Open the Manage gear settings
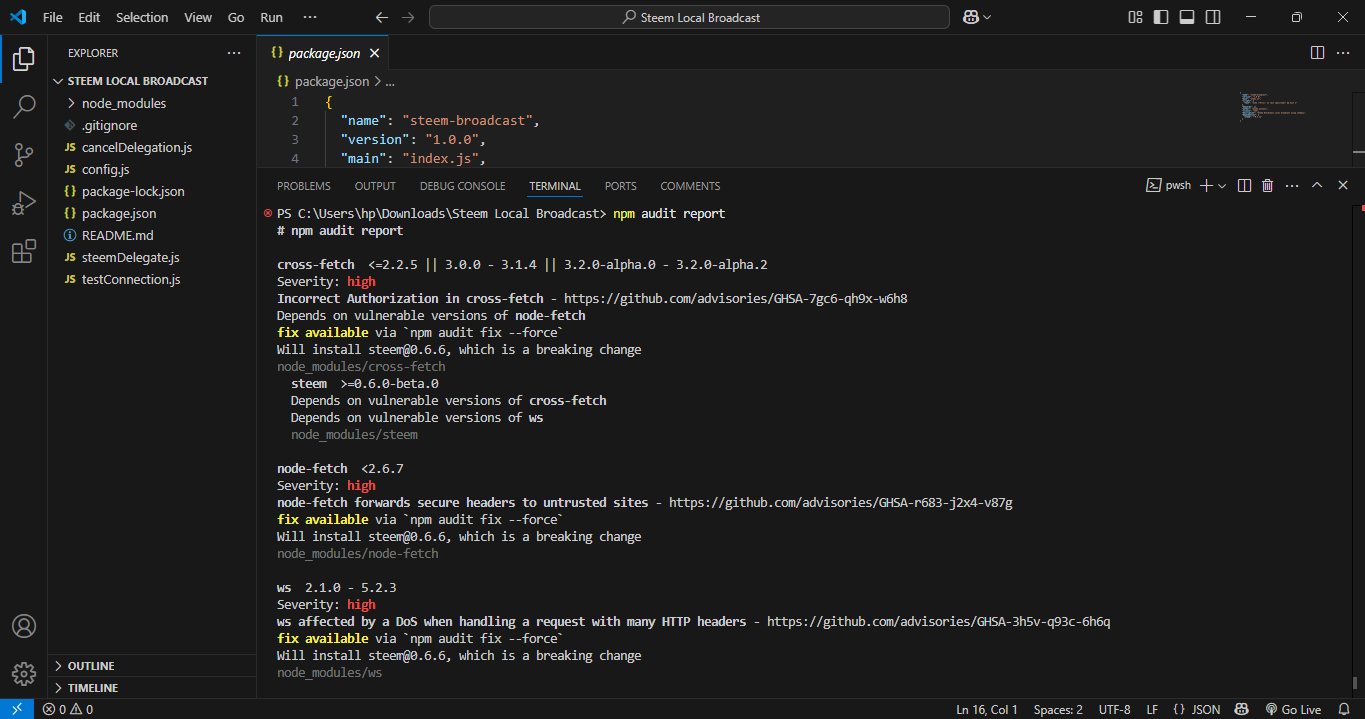 point(24,673)
